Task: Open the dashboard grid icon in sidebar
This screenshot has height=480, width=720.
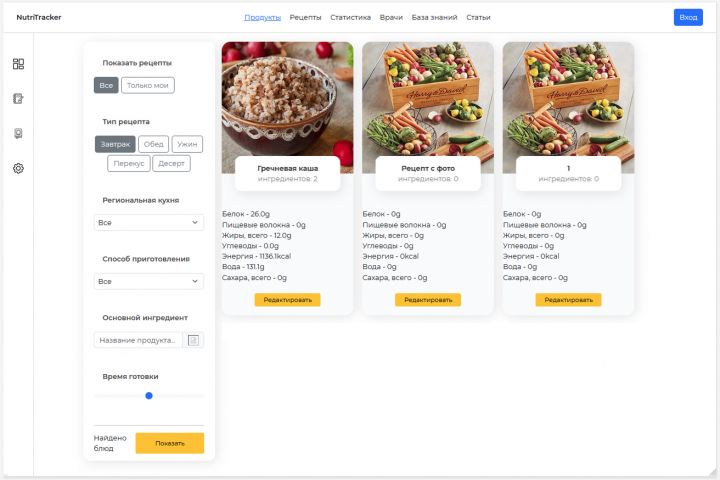Action: tap(18, 64)
